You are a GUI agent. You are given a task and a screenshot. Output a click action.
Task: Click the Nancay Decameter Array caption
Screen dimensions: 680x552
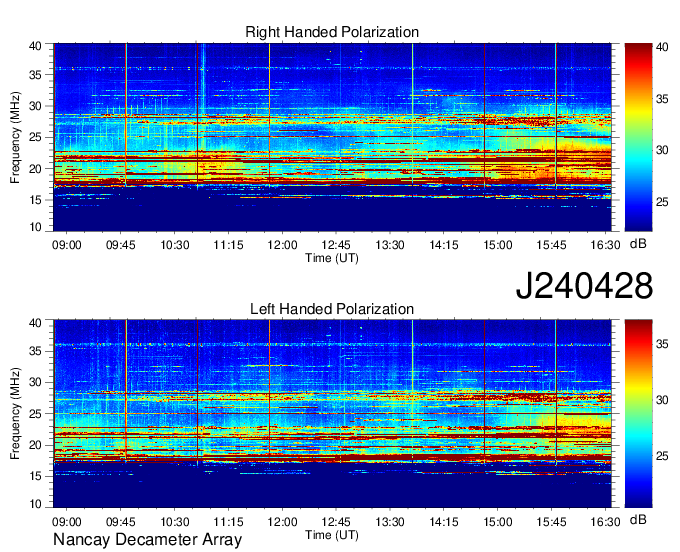(x=147, y=540)
